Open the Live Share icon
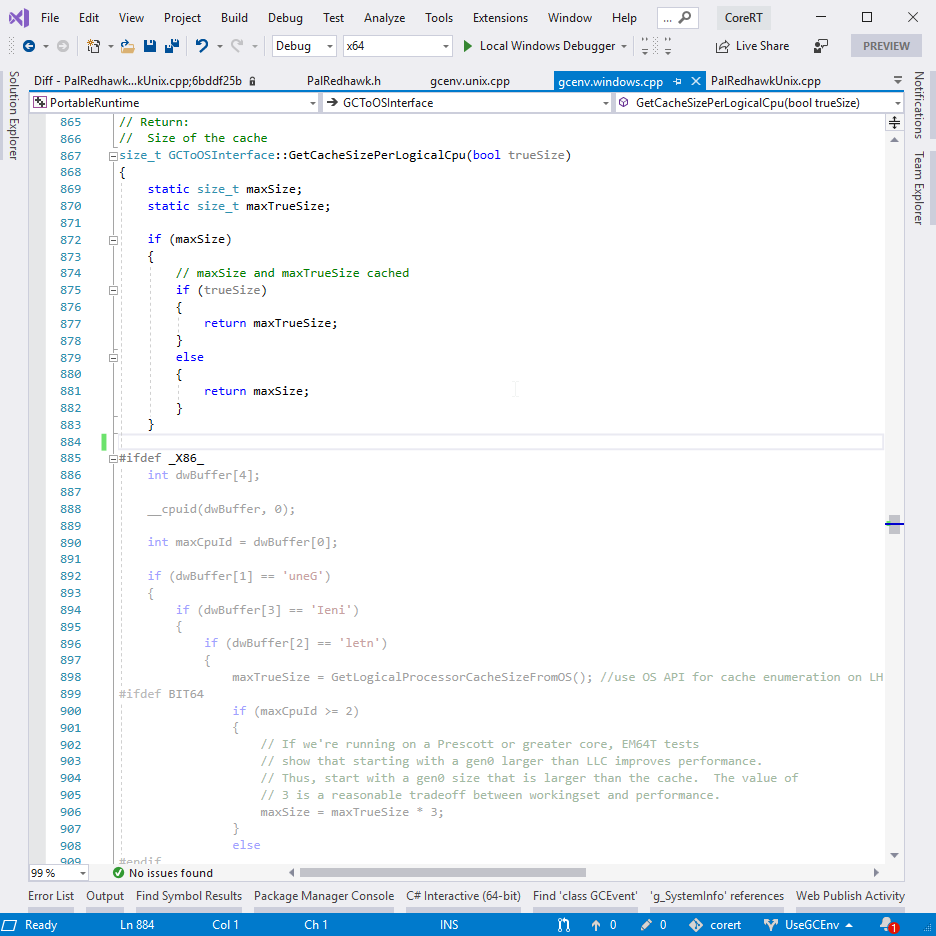Viewport: 936px width, 936px height. pos(723,46)
